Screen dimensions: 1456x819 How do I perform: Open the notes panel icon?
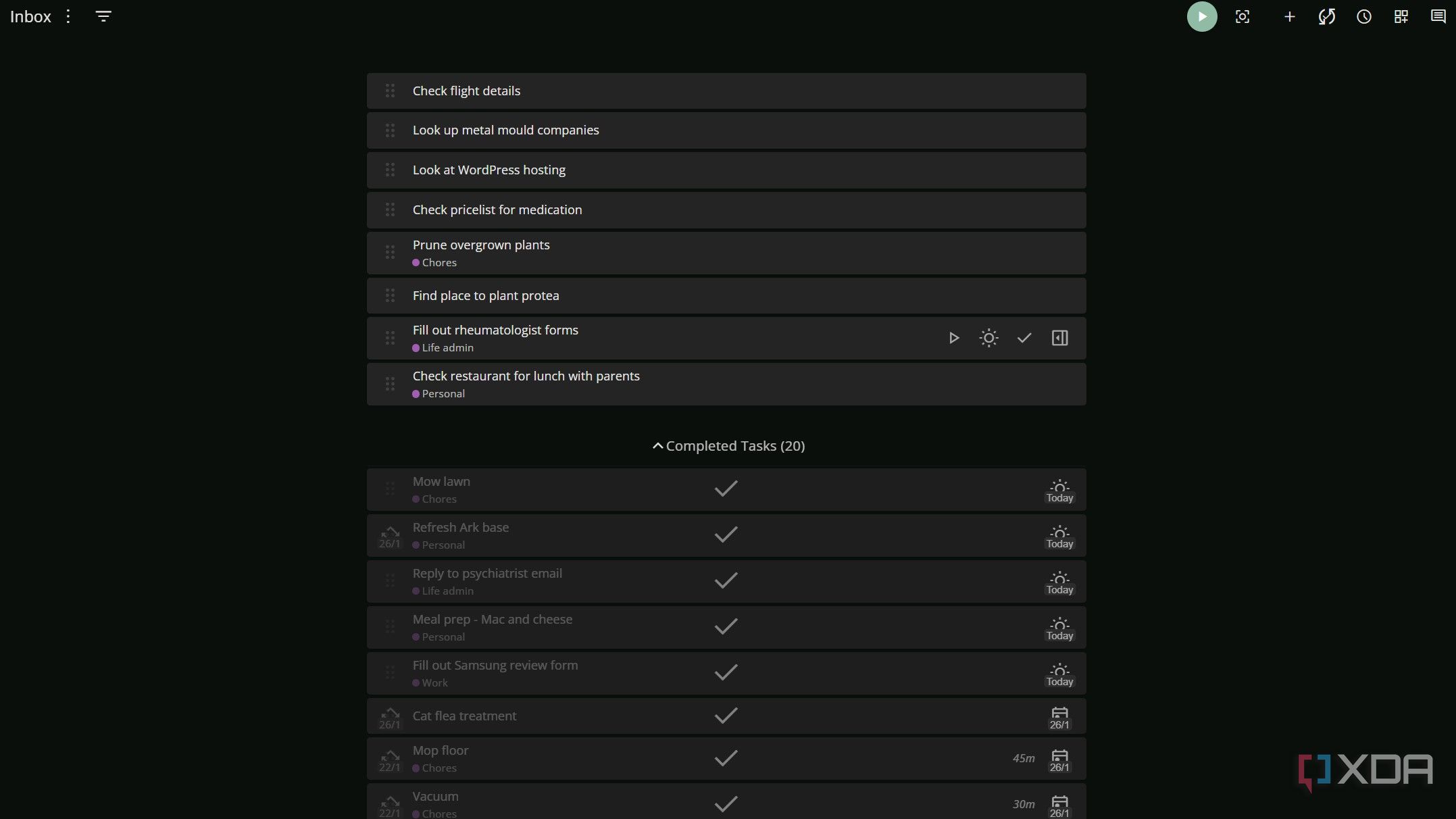(1438, 16)
